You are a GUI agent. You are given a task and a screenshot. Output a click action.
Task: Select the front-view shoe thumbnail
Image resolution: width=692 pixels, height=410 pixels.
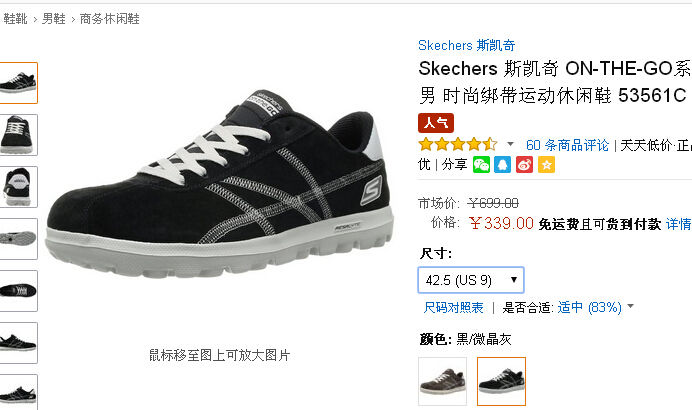tap(18, 135)
